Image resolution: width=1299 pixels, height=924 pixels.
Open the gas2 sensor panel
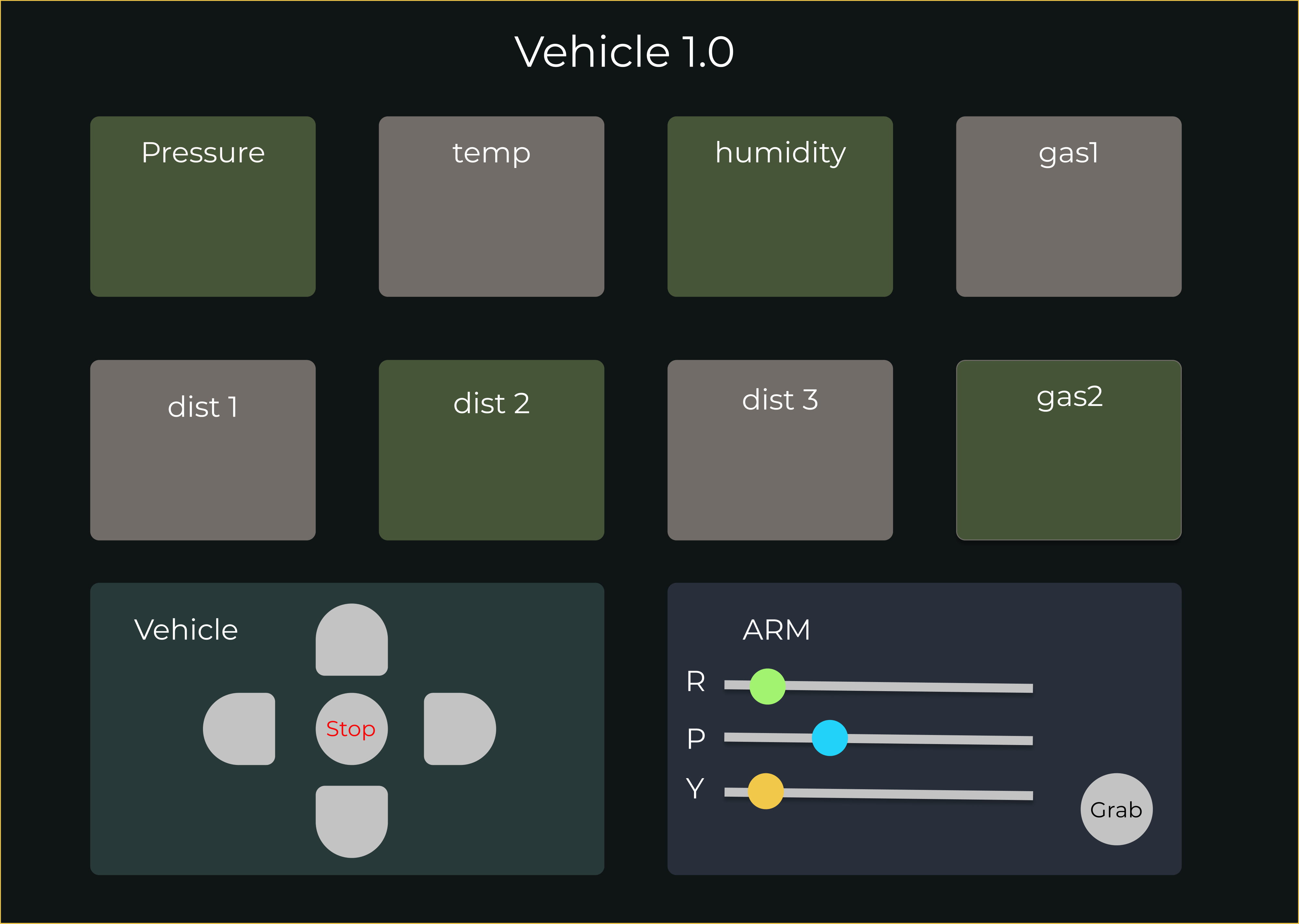[1069, 449]
